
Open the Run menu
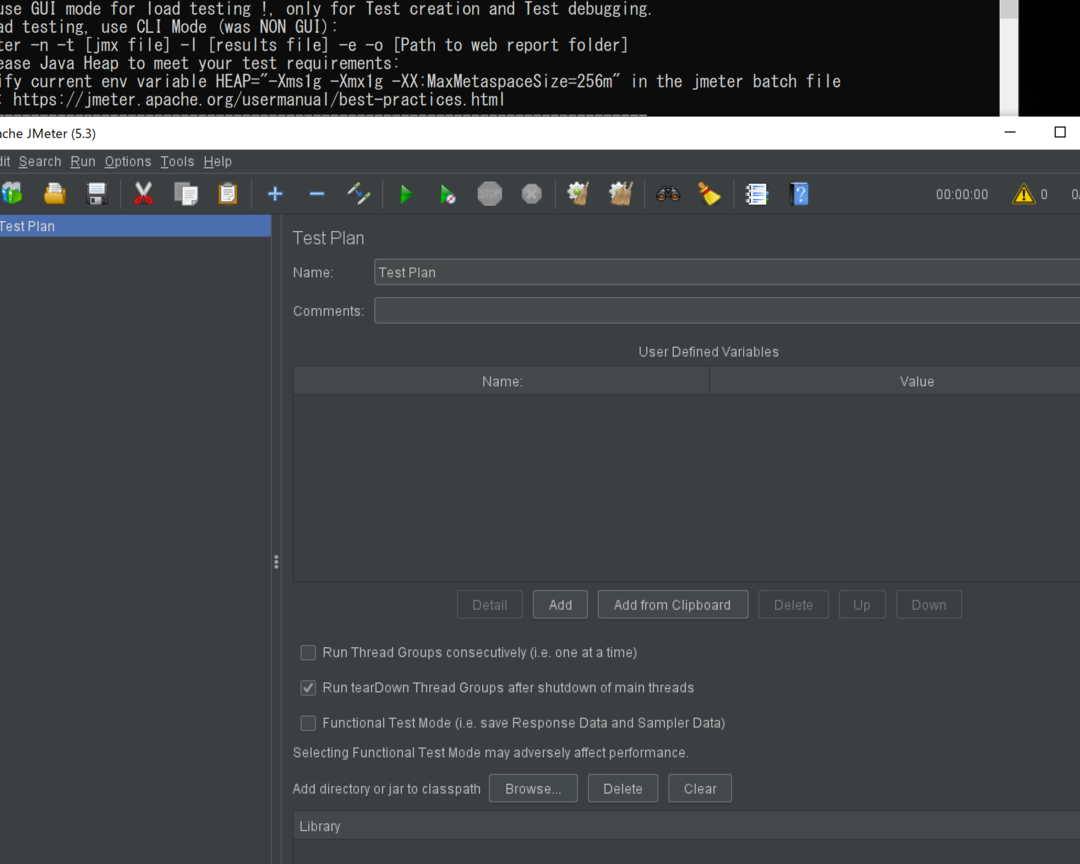(x=83, y=161)
